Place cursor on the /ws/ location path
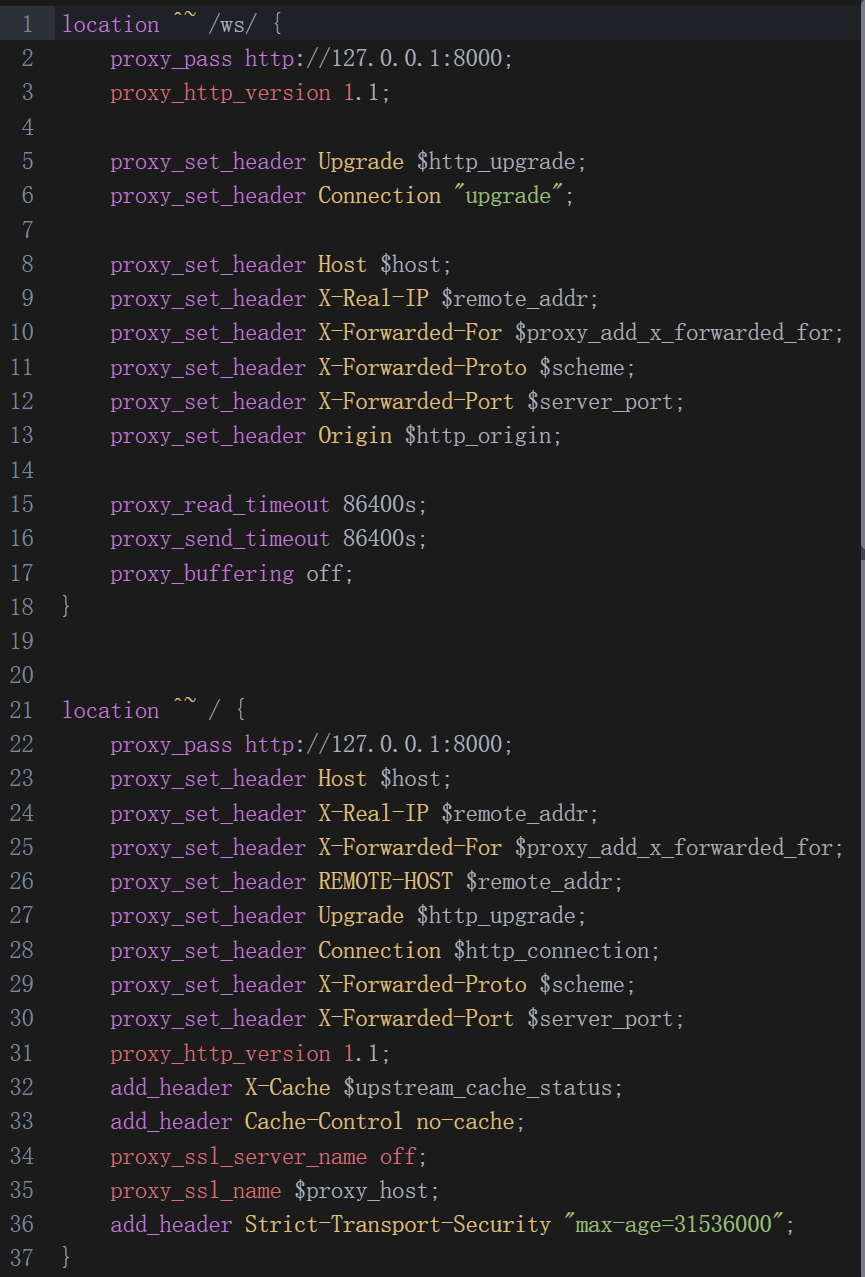Viewport: 865px width, 1277px height. click(x=232, y=24)
